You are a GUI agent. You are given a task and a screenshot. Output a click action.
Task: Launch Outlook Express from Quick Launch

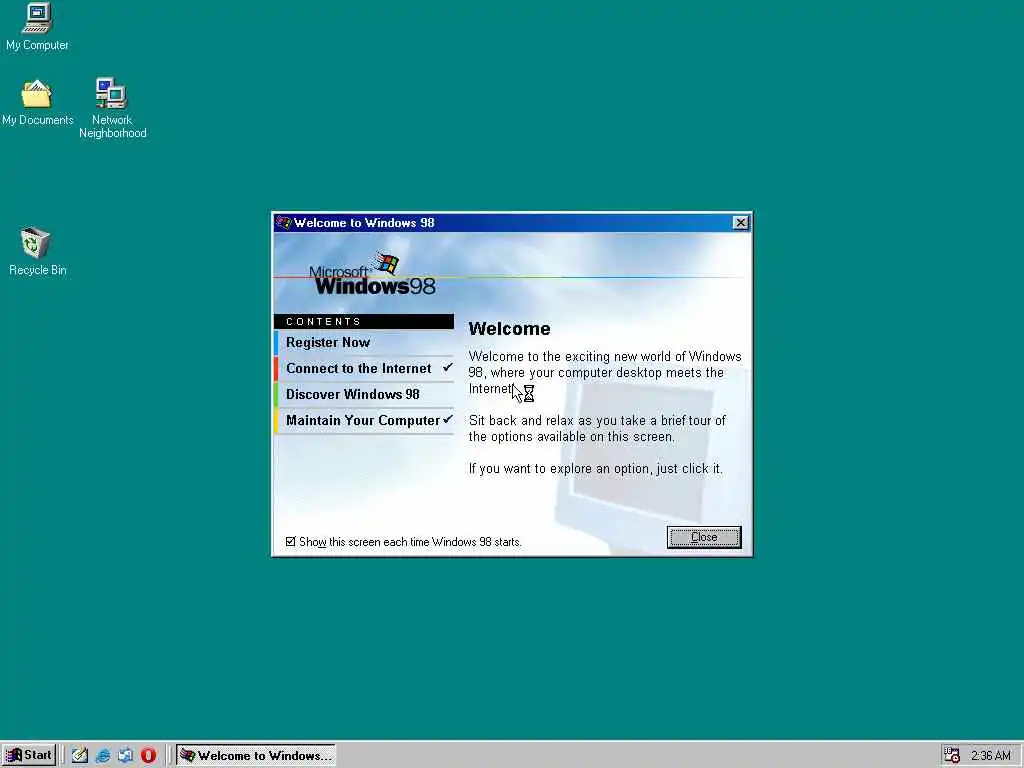coord(125,756)
